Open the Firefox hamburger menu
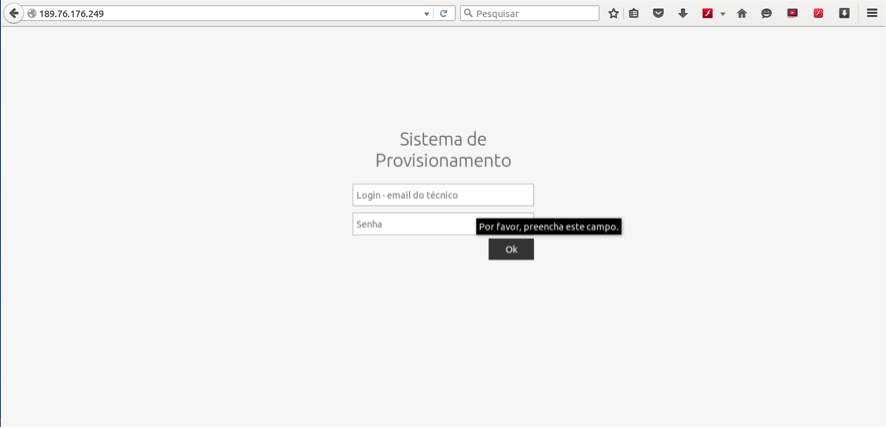The image size is (886, 428). [872, 14]
